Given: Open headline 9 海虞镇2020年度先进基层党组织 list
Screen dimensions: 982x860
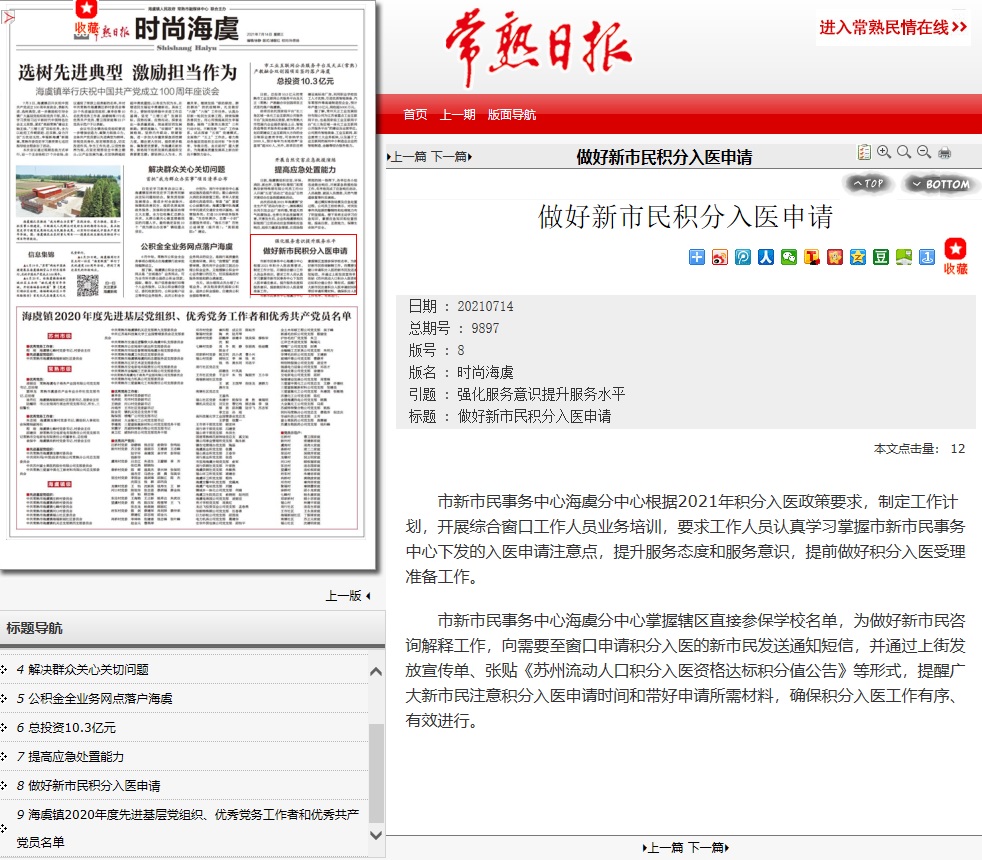Looking at the screenshot, I should coord(188,828).
